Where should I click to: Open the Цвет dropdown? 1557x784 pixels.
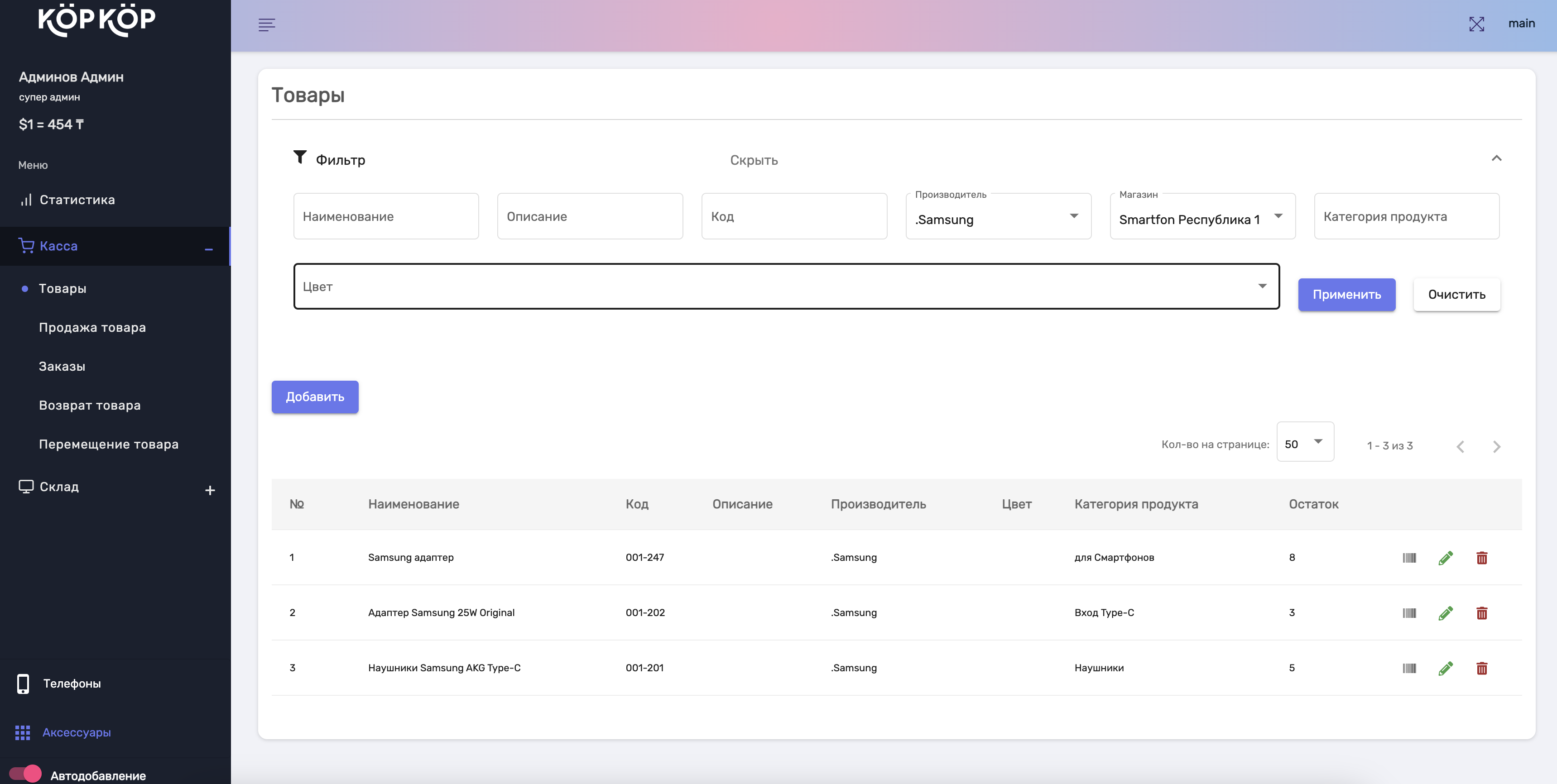786,286
